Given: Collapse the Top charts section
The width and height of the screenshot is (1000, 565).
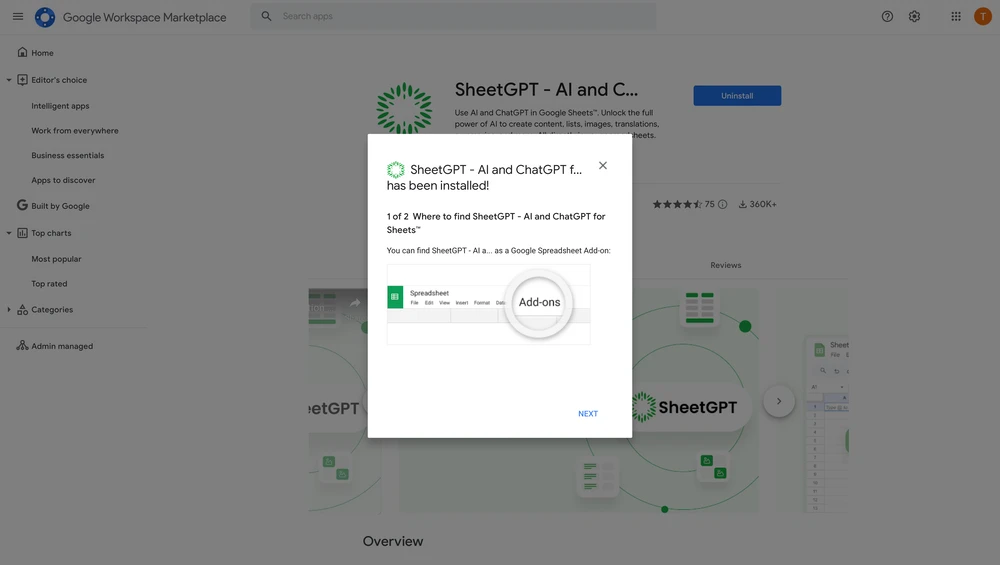Looking at the screenshot, I should (x=9, y=233).
